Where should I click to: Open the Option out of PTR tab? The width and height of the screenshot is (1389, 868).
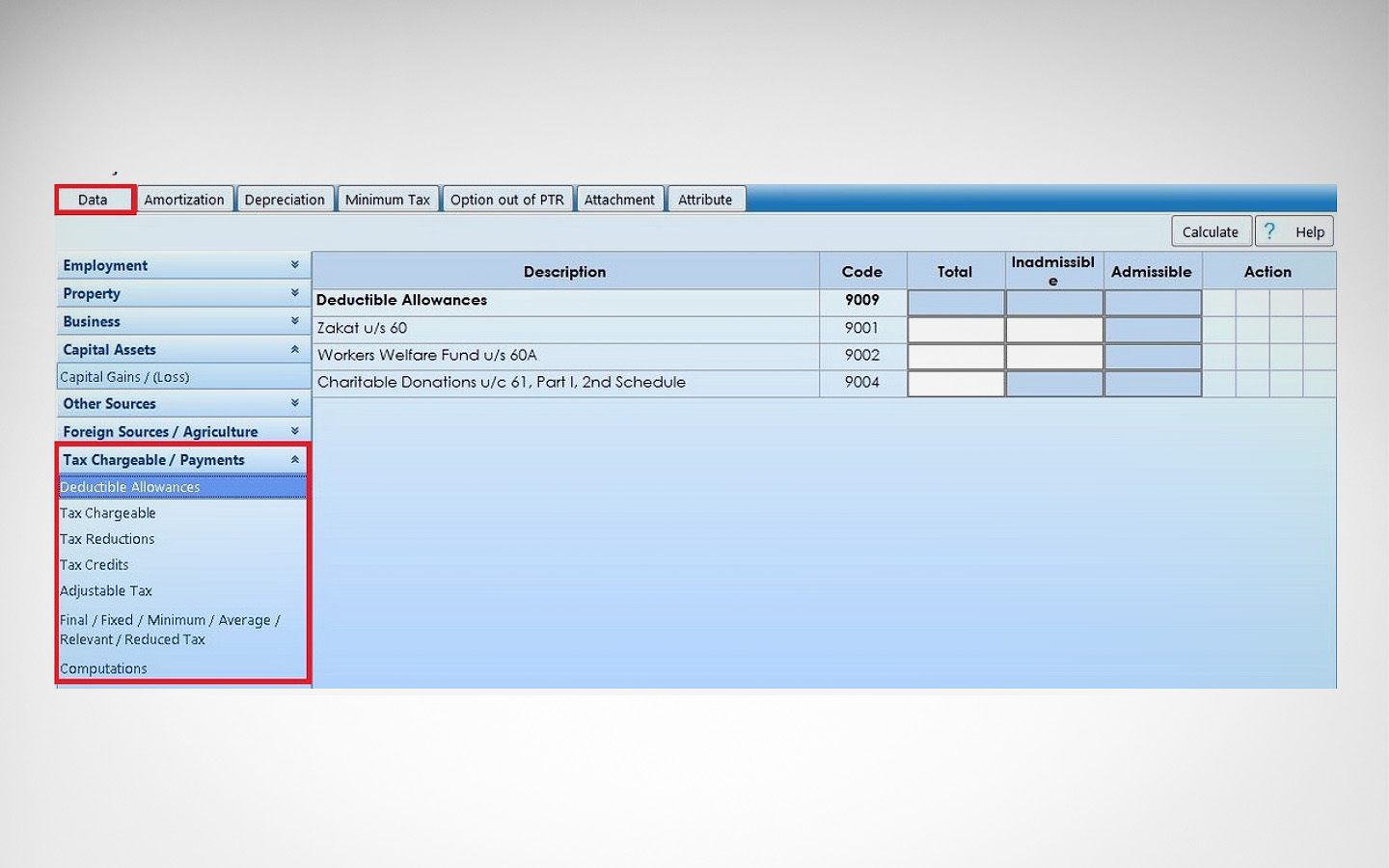coord(507,199)
